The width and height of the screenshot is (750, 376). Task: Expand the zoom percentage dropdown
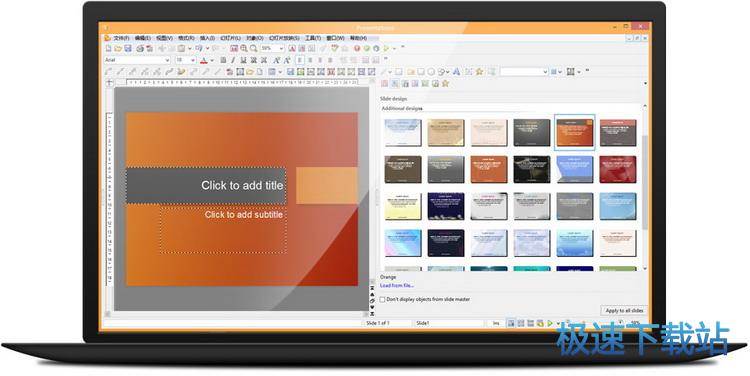click(x=281, y=48)
